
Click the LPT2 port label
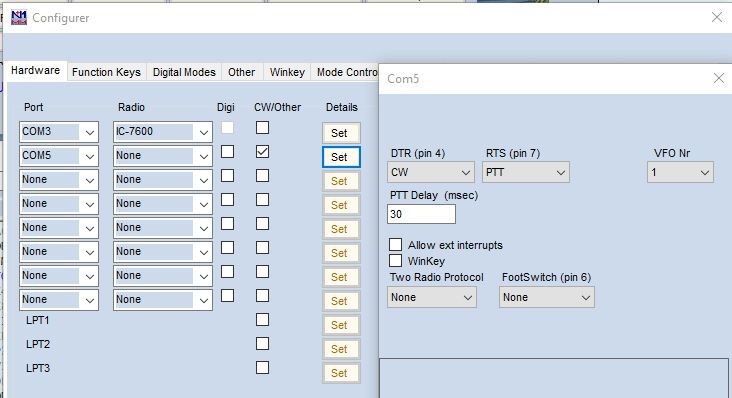pos(38,344)
